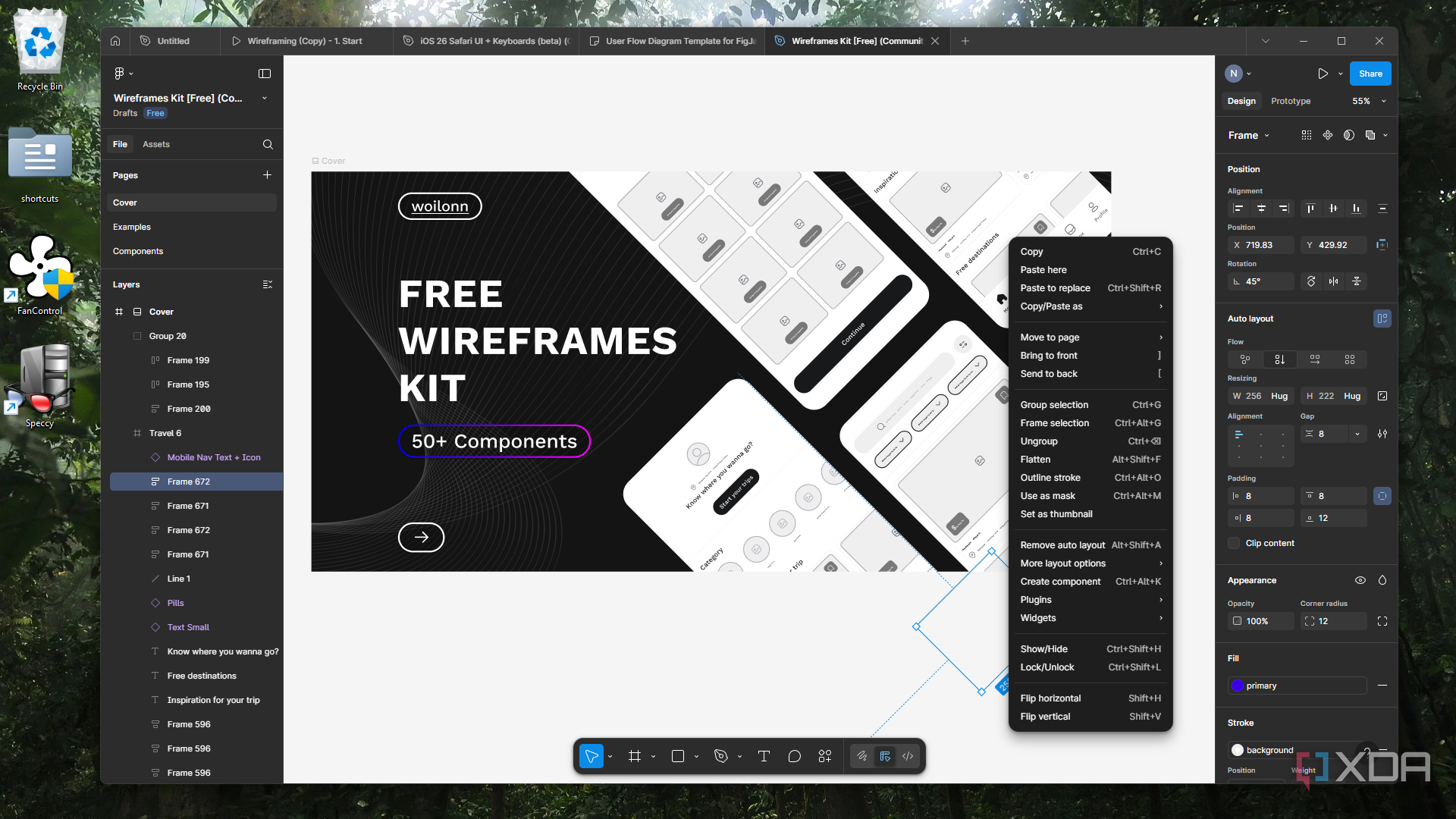This screenshot has width=1456, height=819.
Task: Click the blue Share button
Action: click(1370, 74)
